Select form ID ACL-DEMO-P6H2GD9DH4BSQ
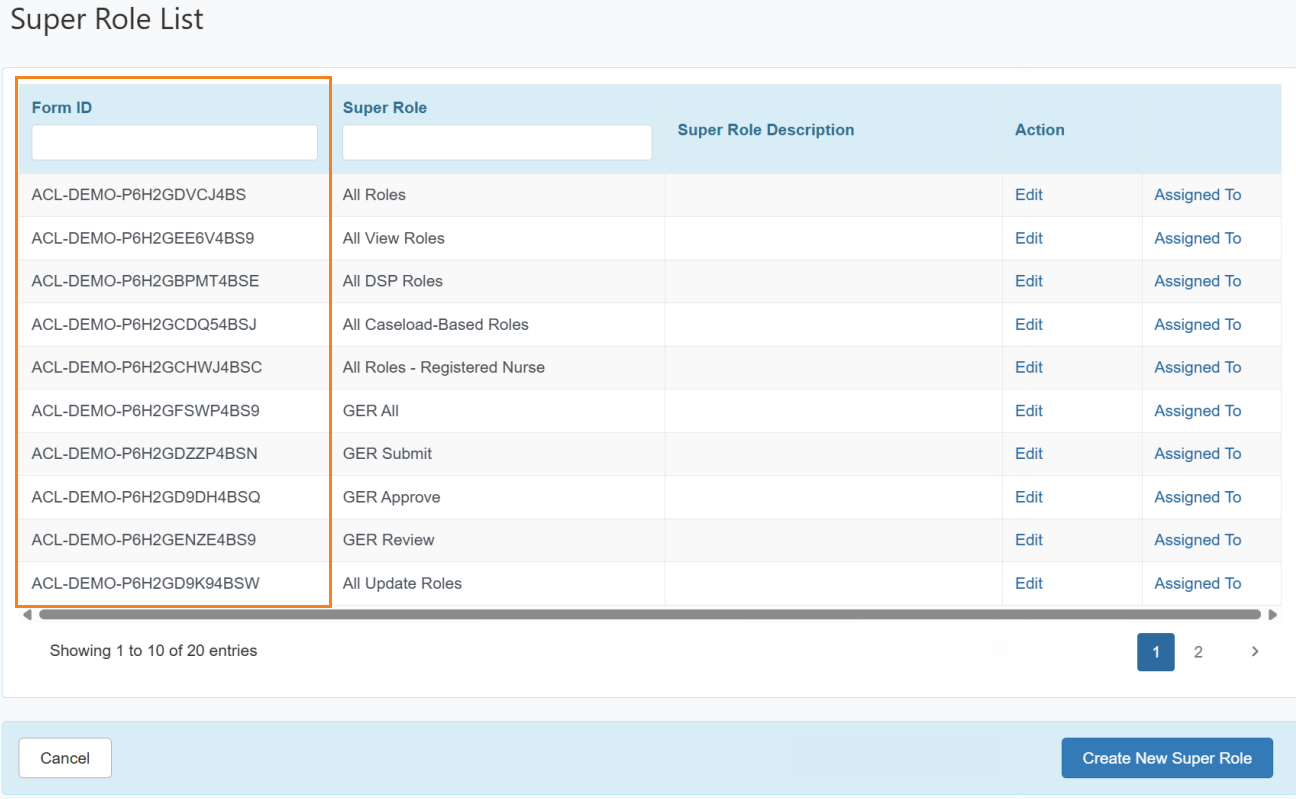The image size is (1296, 799). [146, 497]
